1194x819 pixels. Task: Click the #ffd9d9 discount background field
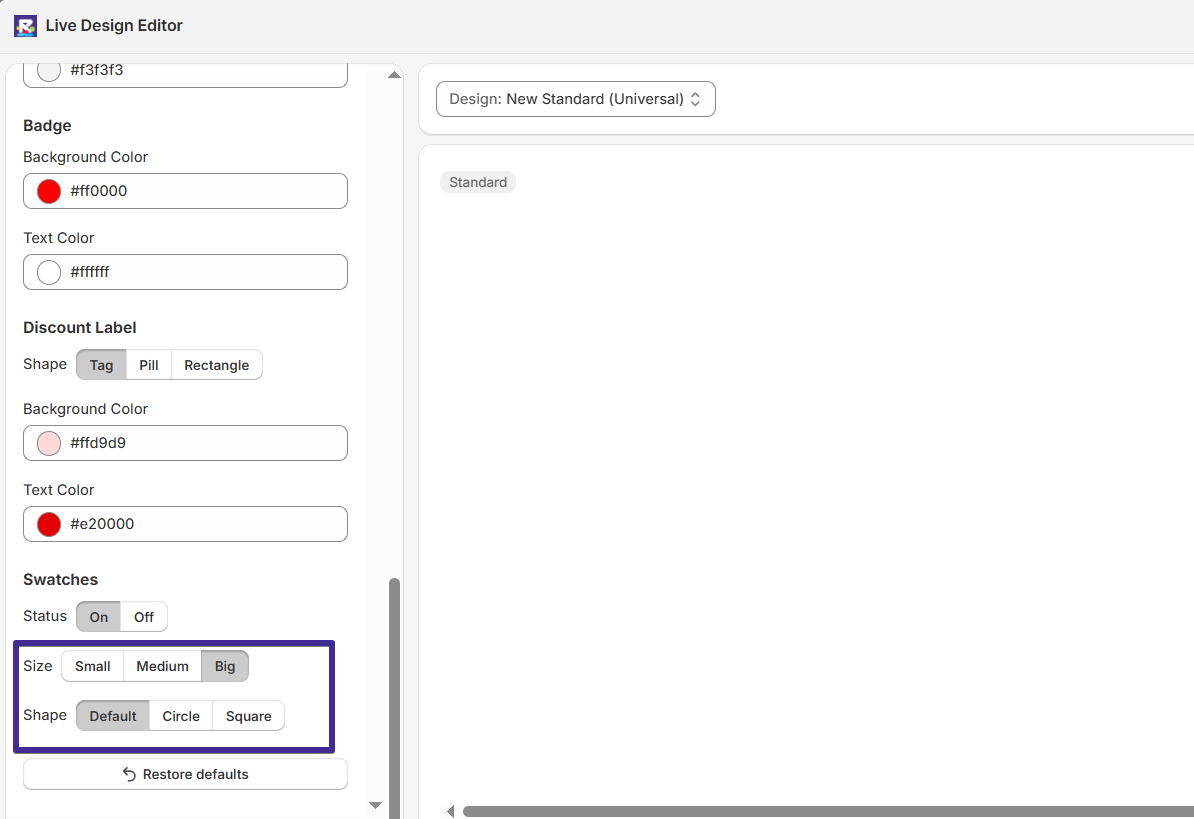click(x=186, y=443)
